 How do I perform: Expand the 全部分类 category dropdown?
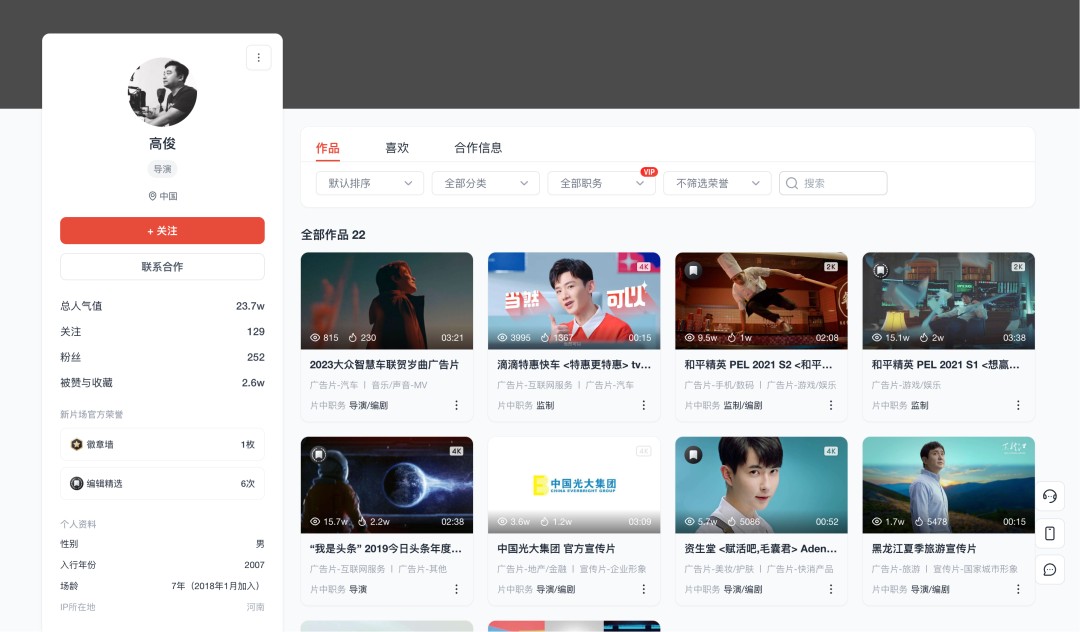coord(486,183)
